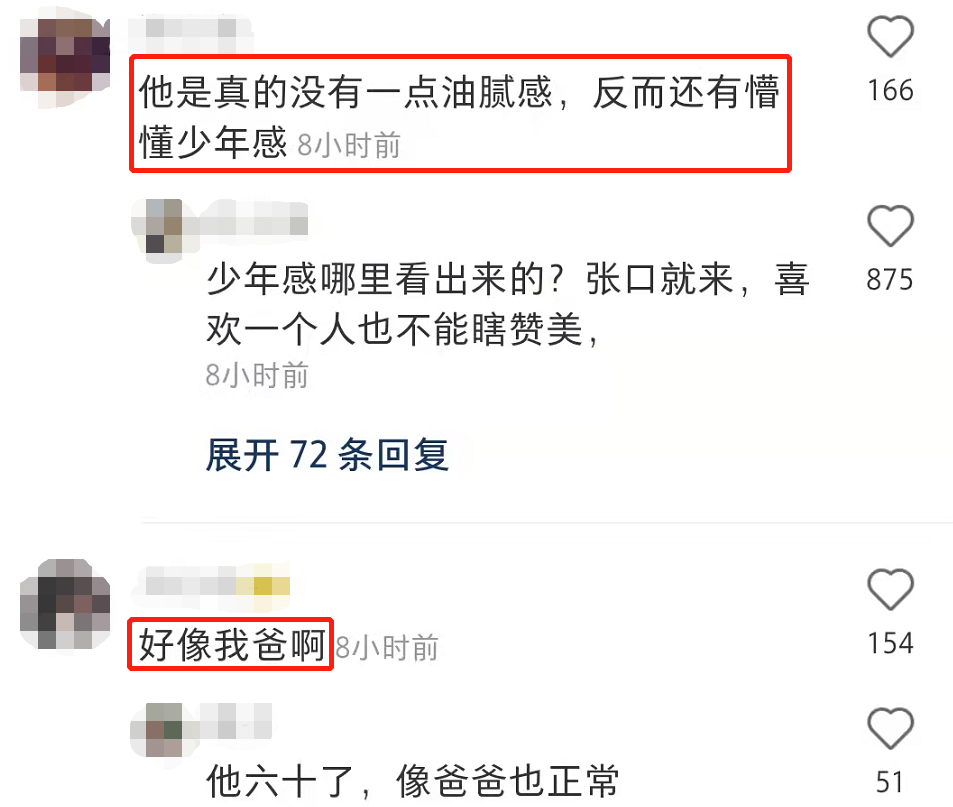Open the avatar of the 好像我爸啊 commenter
The image size is (953, 807).
(65, 605)
